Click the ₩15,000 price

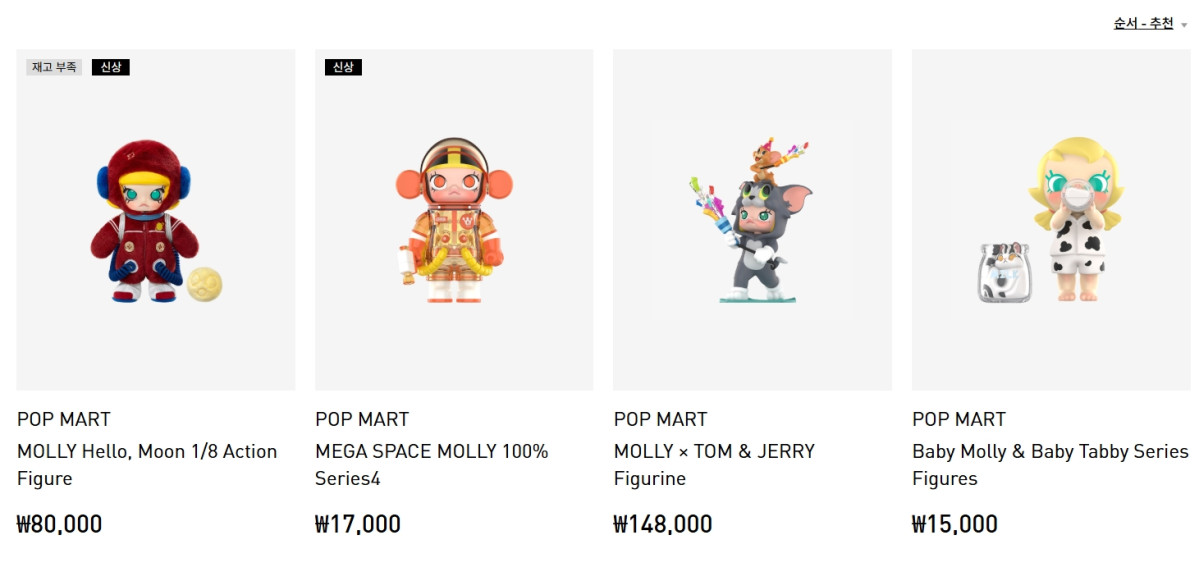click(955, 524)
